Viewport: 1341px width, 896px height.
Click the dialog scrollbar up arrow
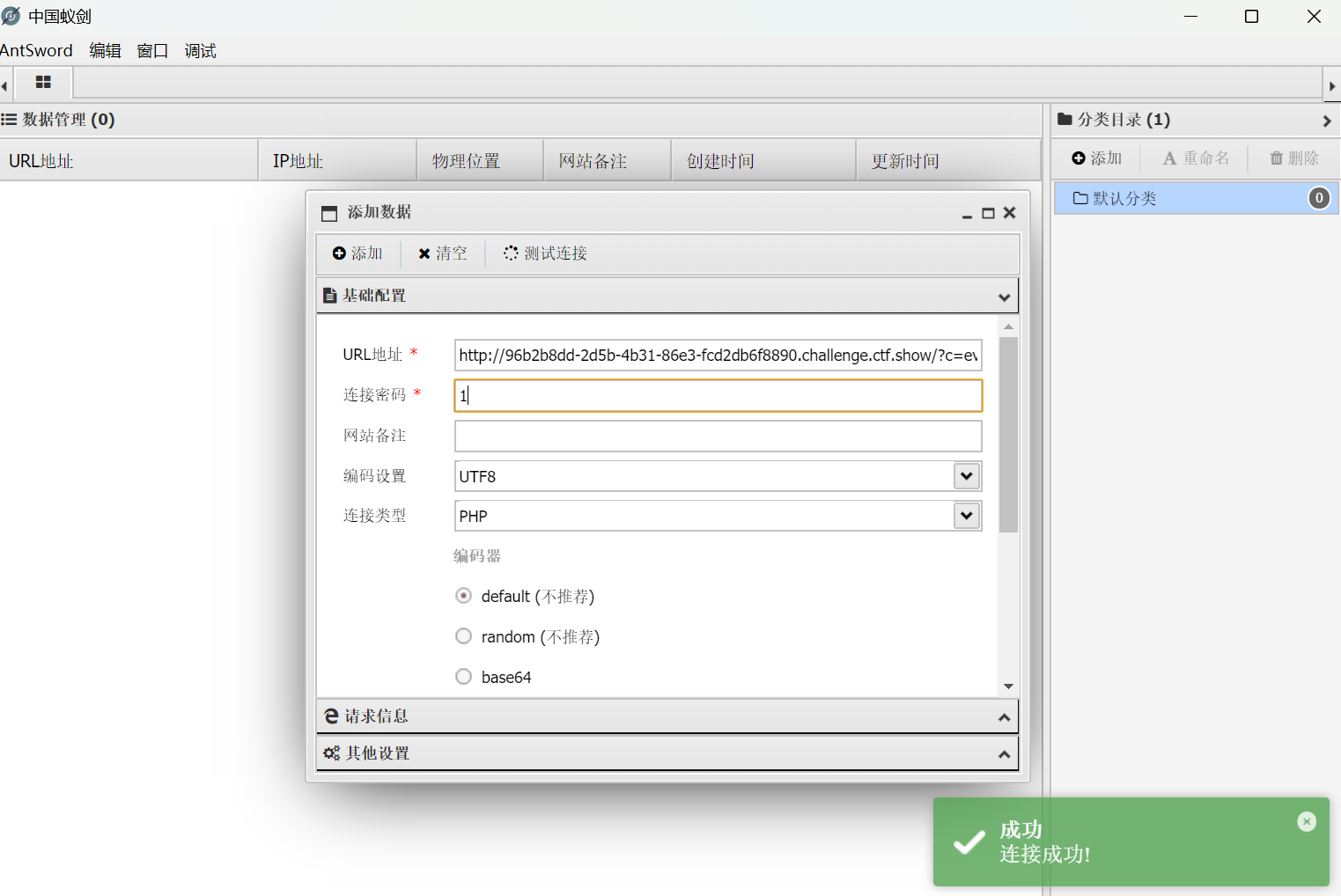[1008, 327]
